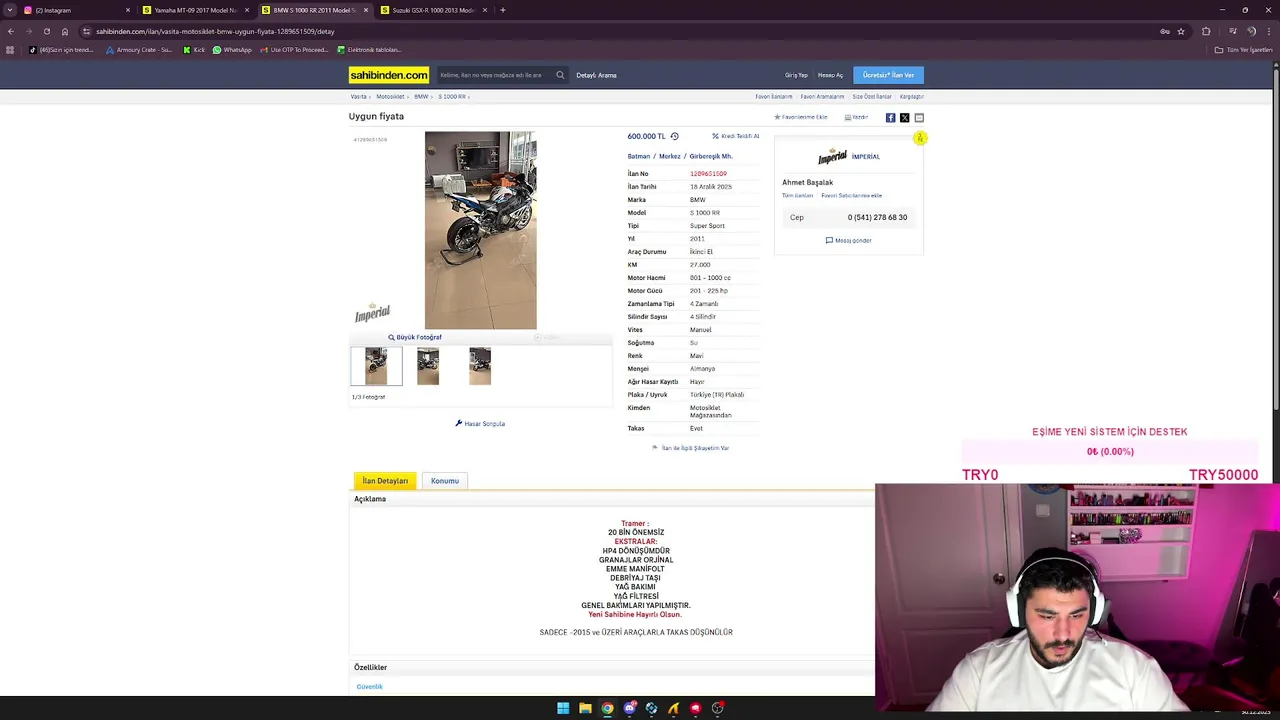Open Elektronik tablolar bookmark

pos(369,50)
